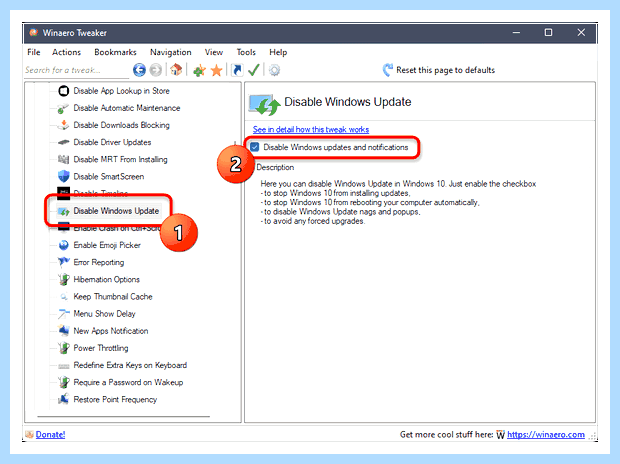620x464 pixels.
Task: Click the Disable Automatic Maintenance icon
Action: pyautogui.click(x=64, y=108)
